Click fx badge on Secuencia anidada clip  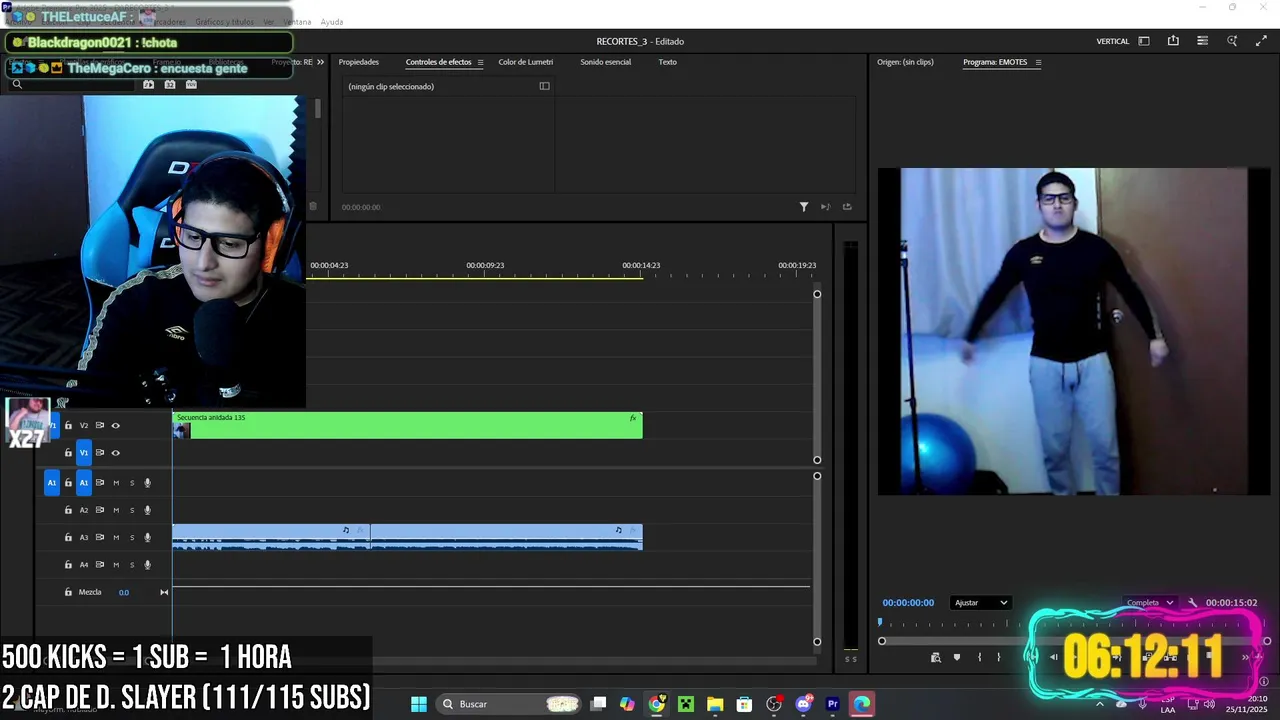click(x=632, y=418)
